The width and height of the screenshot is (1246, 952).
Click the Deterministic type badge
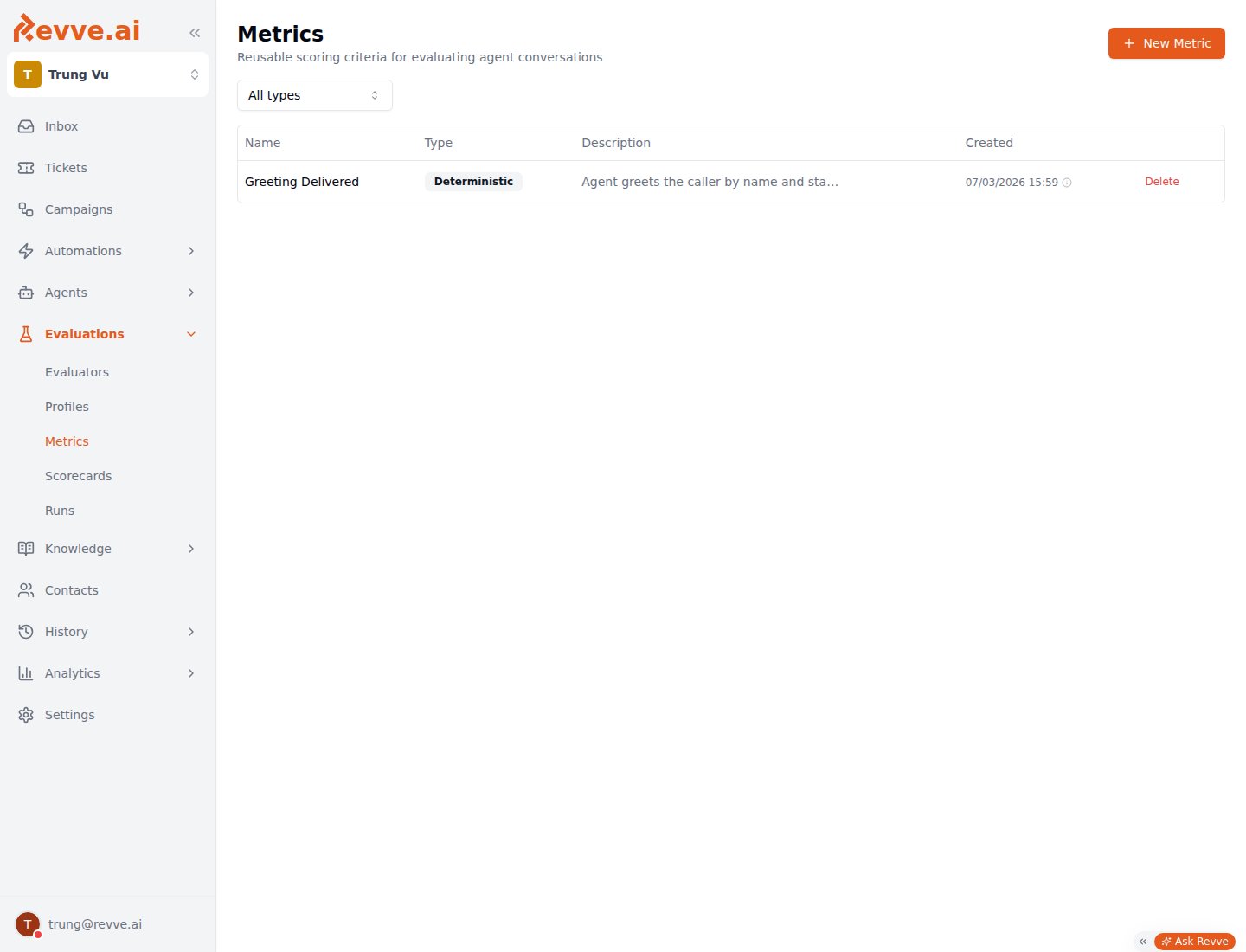click(473, 182)
